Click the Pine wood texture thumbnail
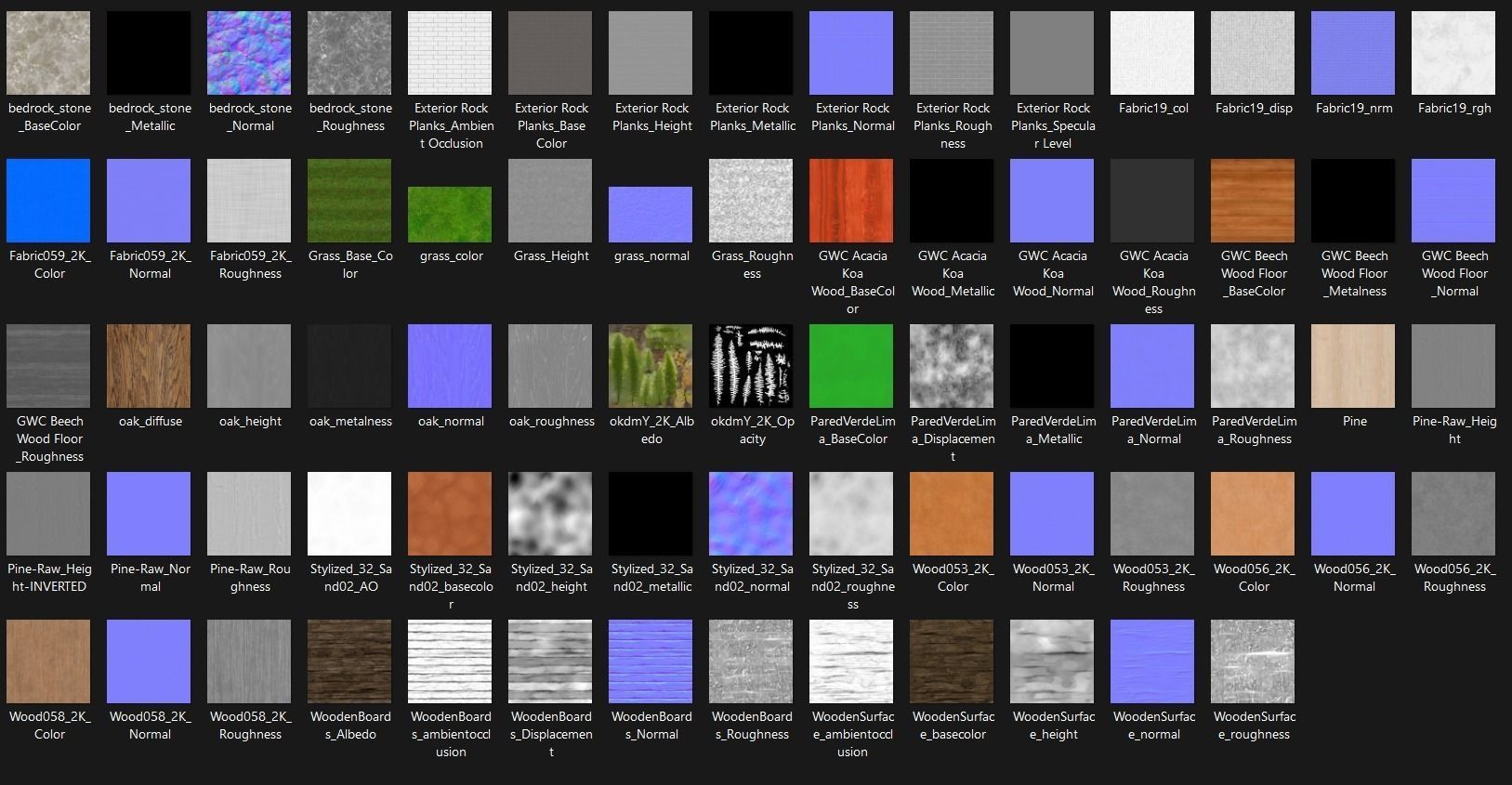Image resolution: width=1512 pixels, height=785 pixels. 1353,366
